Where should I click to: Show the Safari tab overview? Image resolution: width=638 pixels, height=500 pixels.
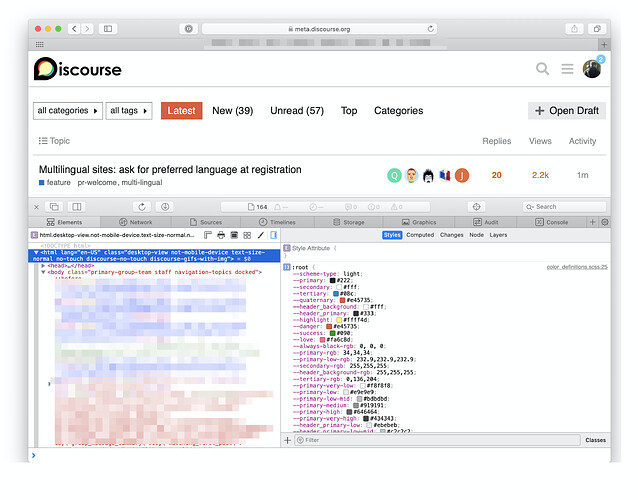point(597,28)
